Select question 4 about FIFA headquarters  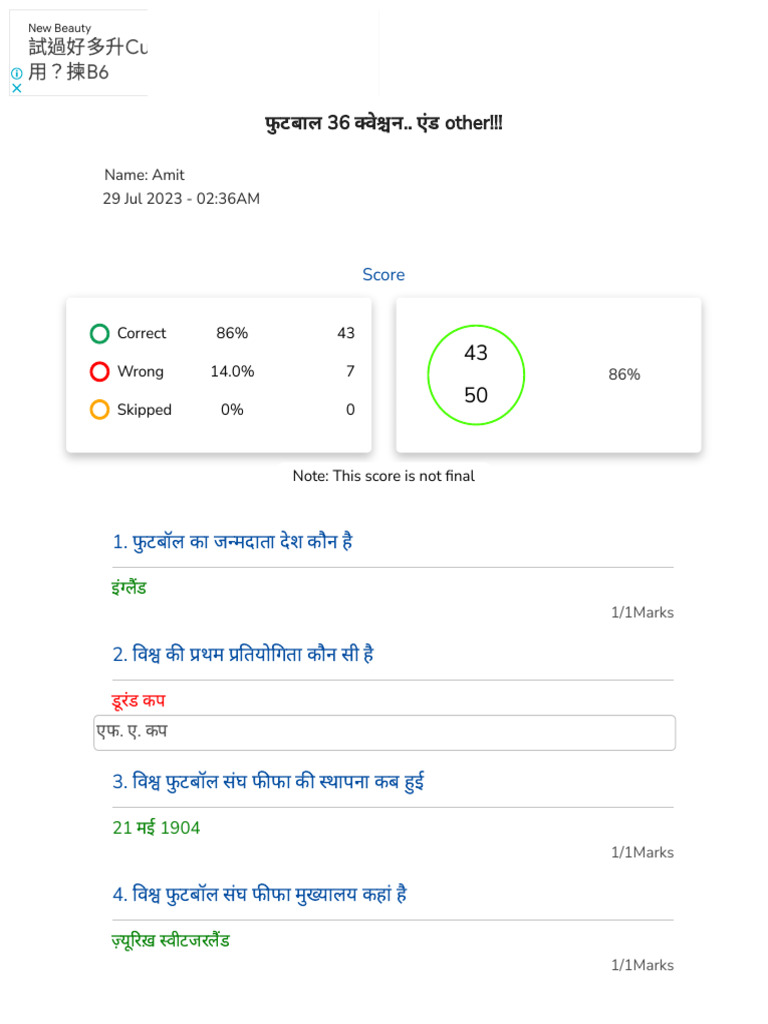tap(260, 895)
